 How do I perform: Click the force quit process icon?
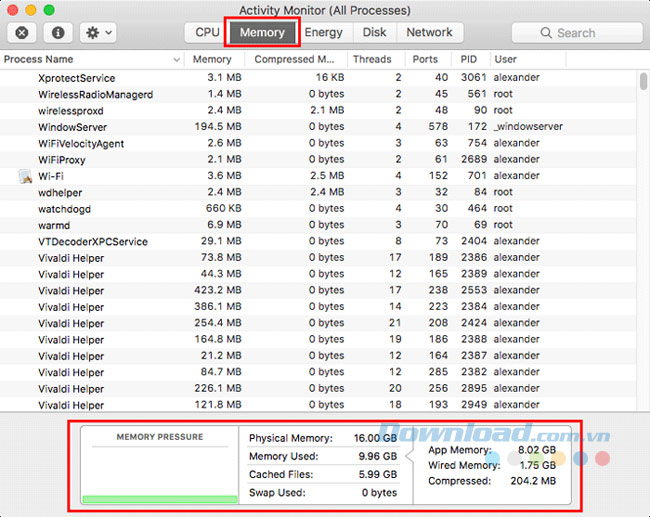(22, 33)
